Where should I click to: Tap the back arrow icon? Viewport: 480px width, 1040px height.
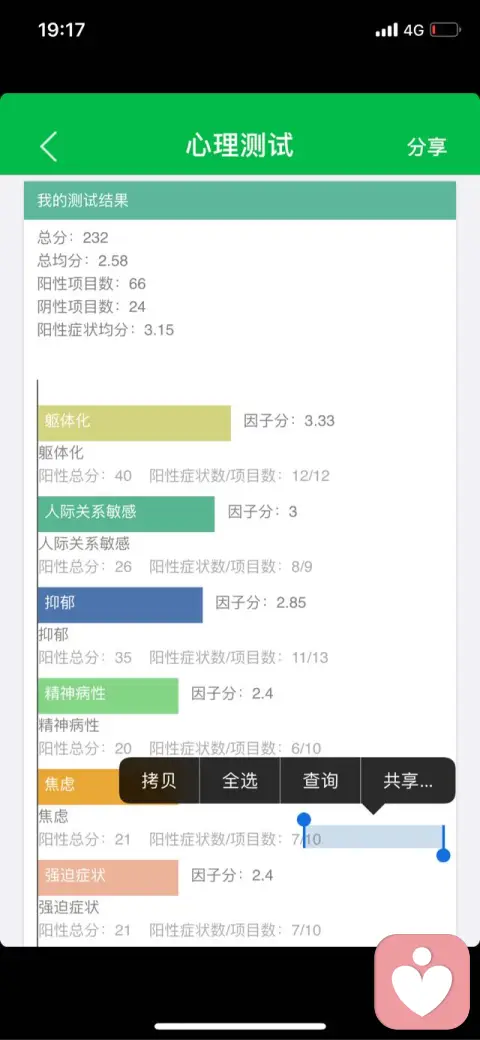[x=48, y=146]
